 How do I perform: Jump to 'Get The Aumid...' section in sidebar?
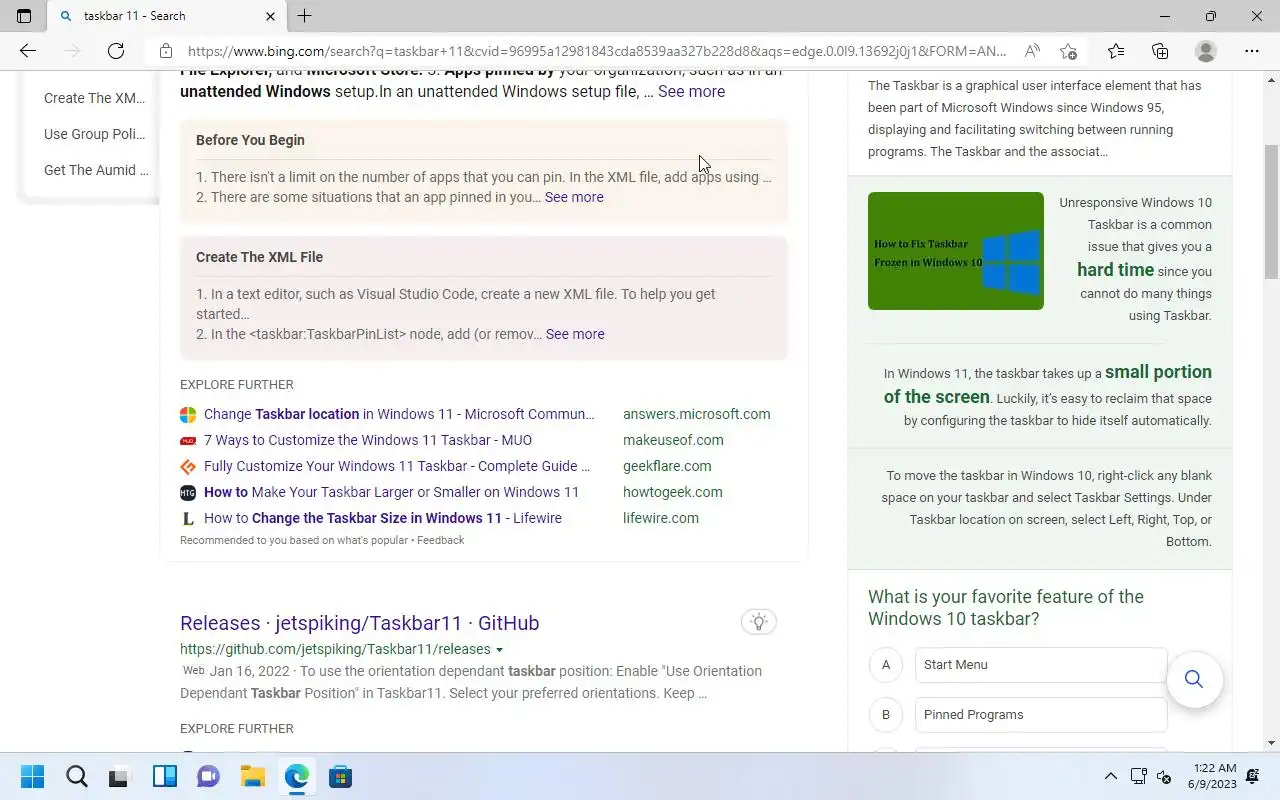pyautogui.click(x=95, y=170)
